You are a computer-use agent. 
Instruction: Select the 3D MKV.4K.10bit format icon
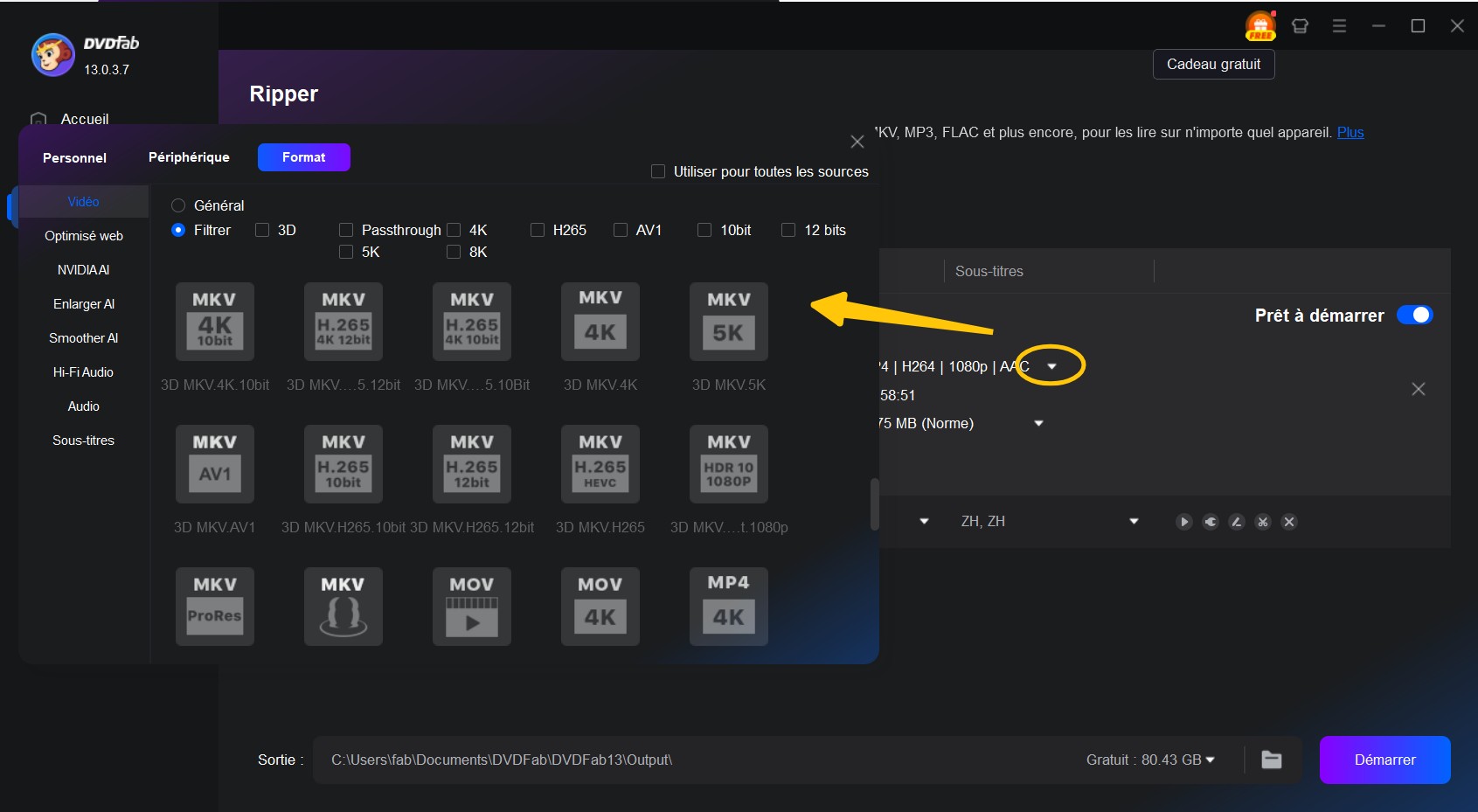tap(215, 322)
